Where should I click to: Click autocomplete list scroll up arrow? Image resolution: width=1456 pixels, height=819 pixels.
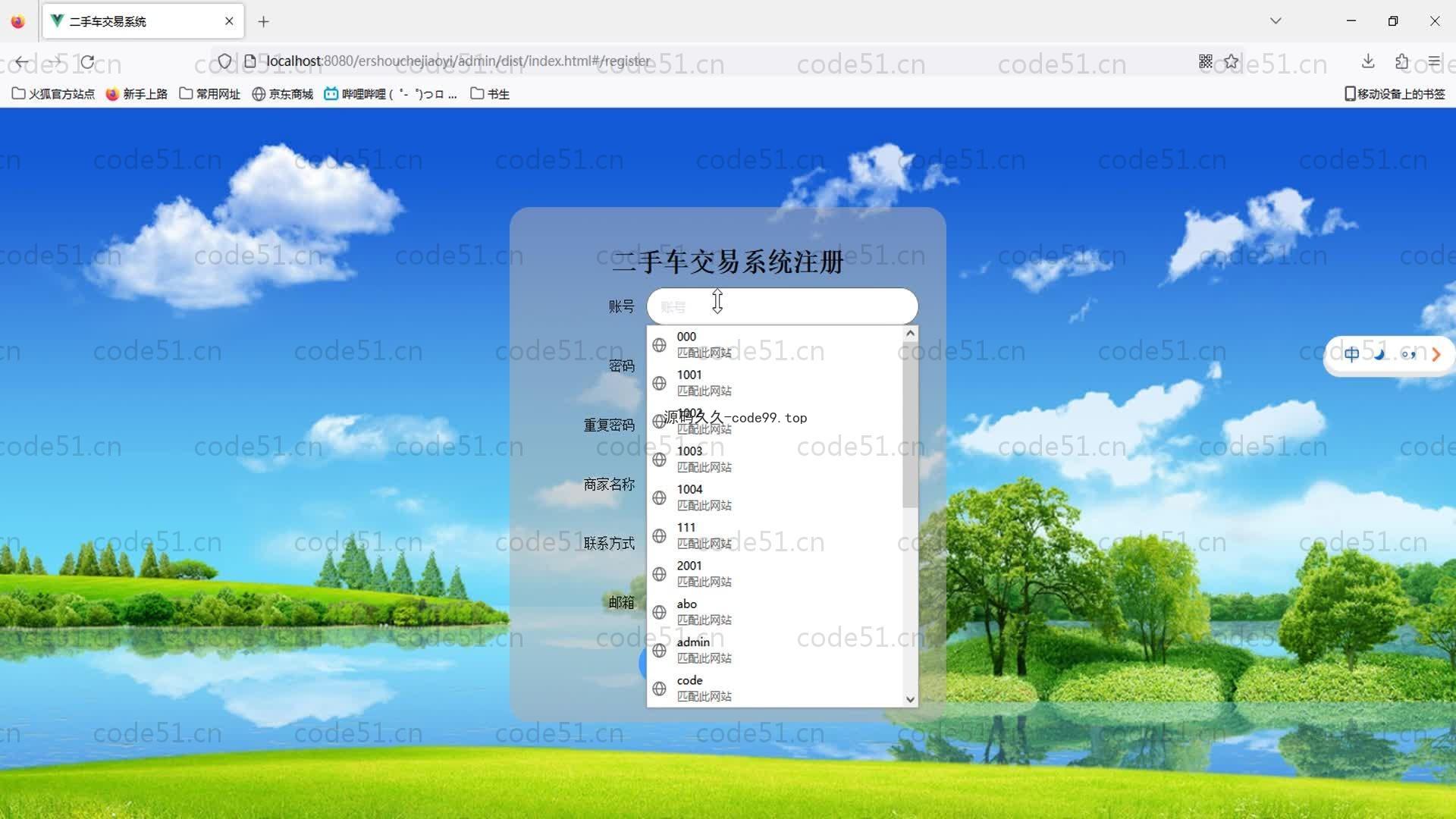(910, 334)
